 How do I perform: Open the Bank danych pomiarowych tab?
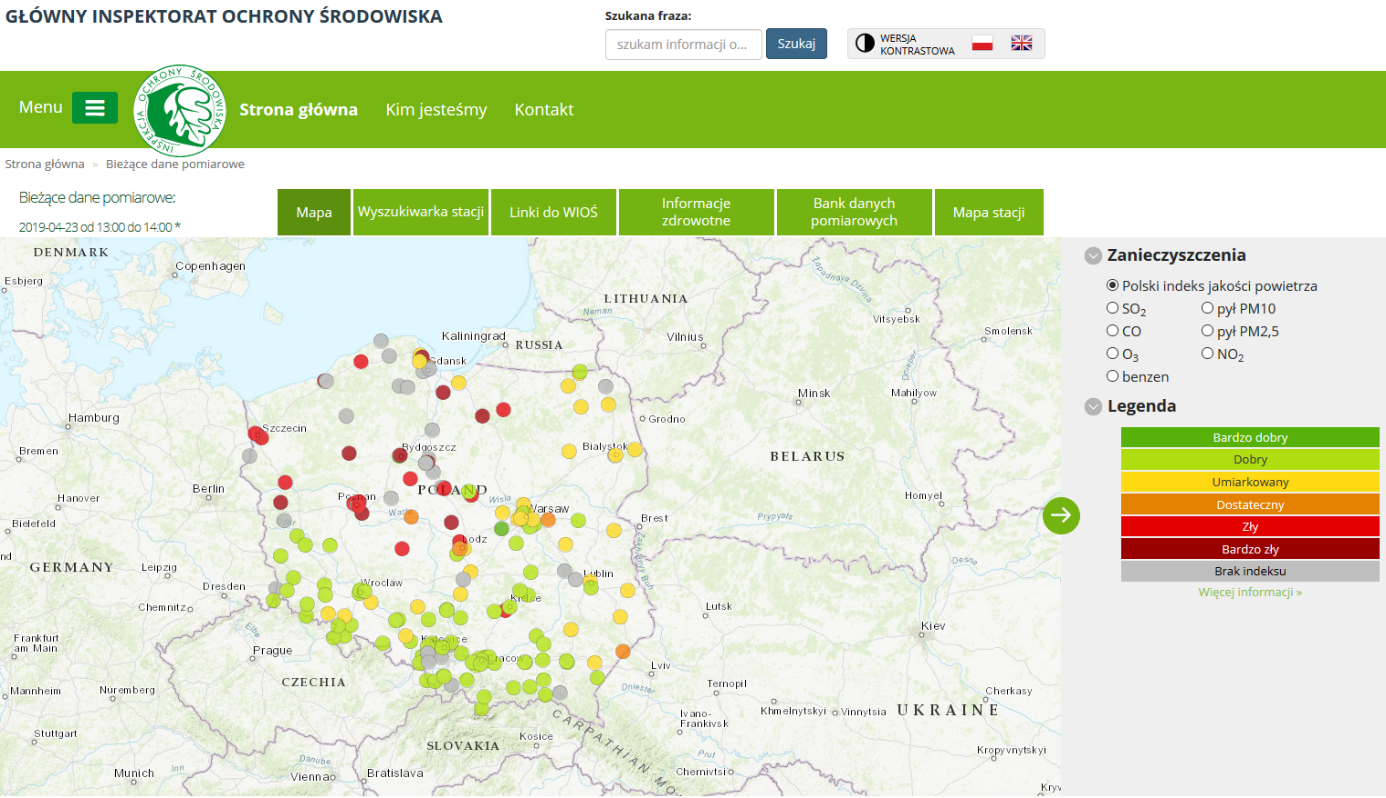tap(854, 212)
